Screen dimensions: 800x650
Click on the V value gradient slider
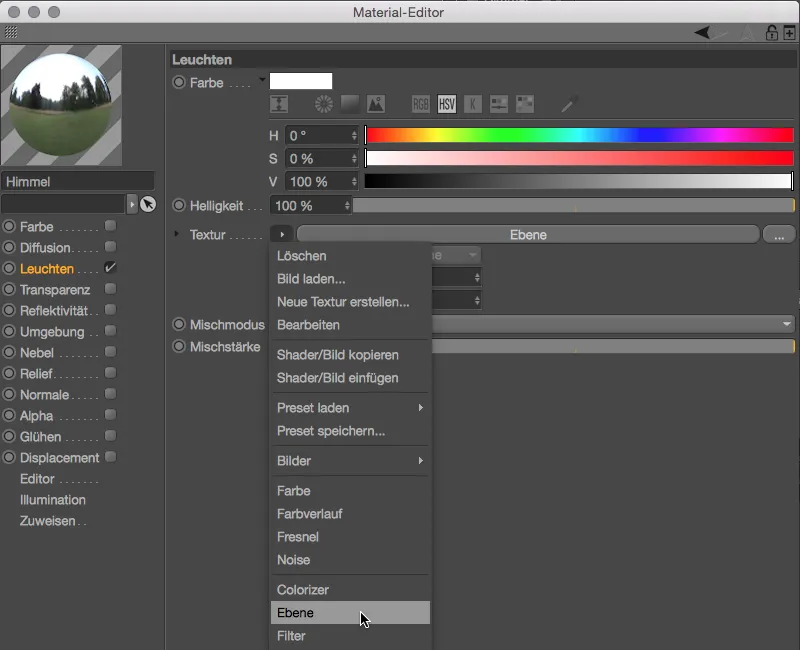[579, 181]
